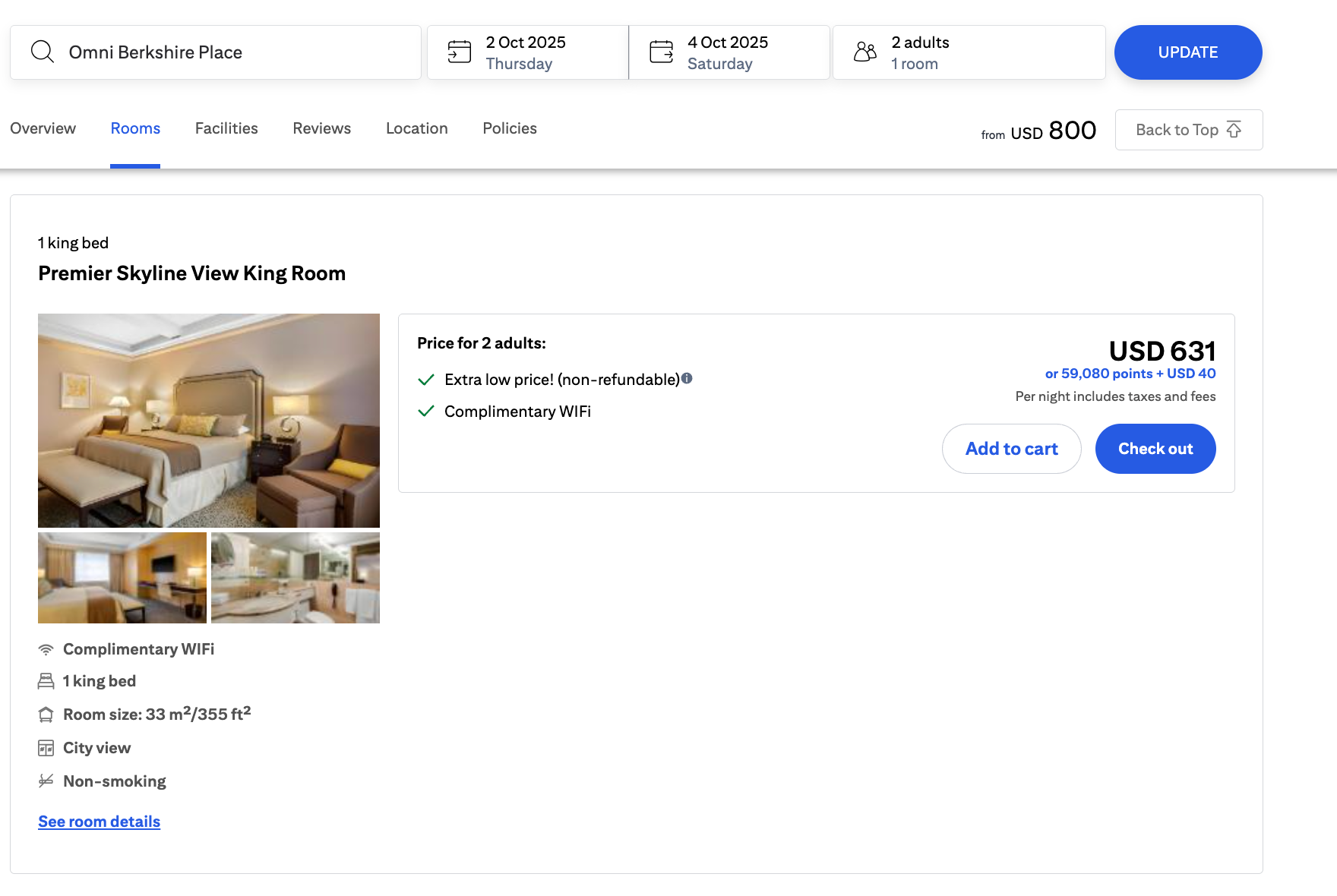
Task: Open the 2 Oct 2025 check-in date picker
Action: coord(528,52)
